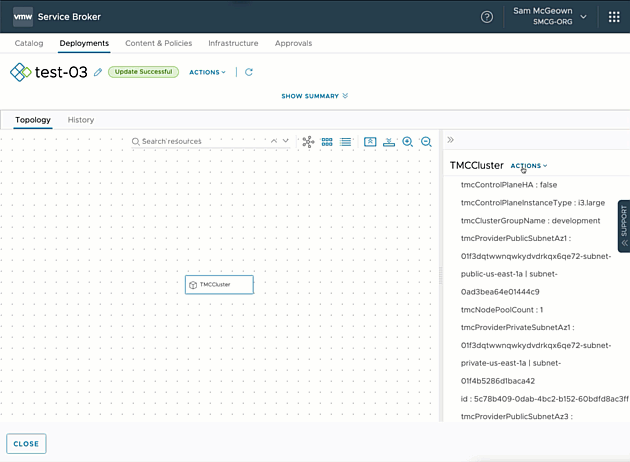Click the TMCCluster node cube icon

[193, 285]
